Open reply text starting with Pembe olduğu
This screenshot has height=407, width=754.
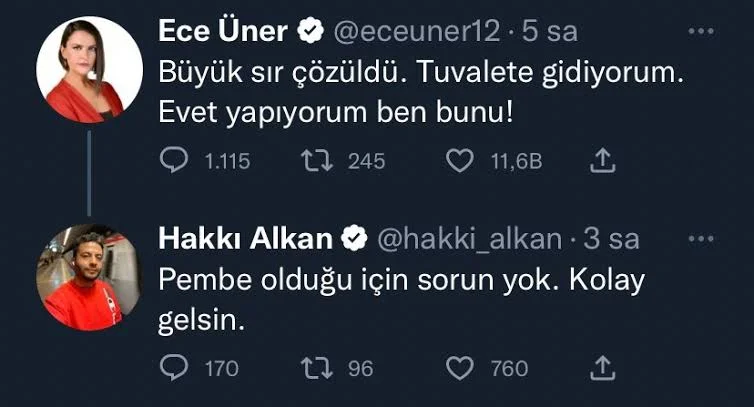tap(400, 298)
